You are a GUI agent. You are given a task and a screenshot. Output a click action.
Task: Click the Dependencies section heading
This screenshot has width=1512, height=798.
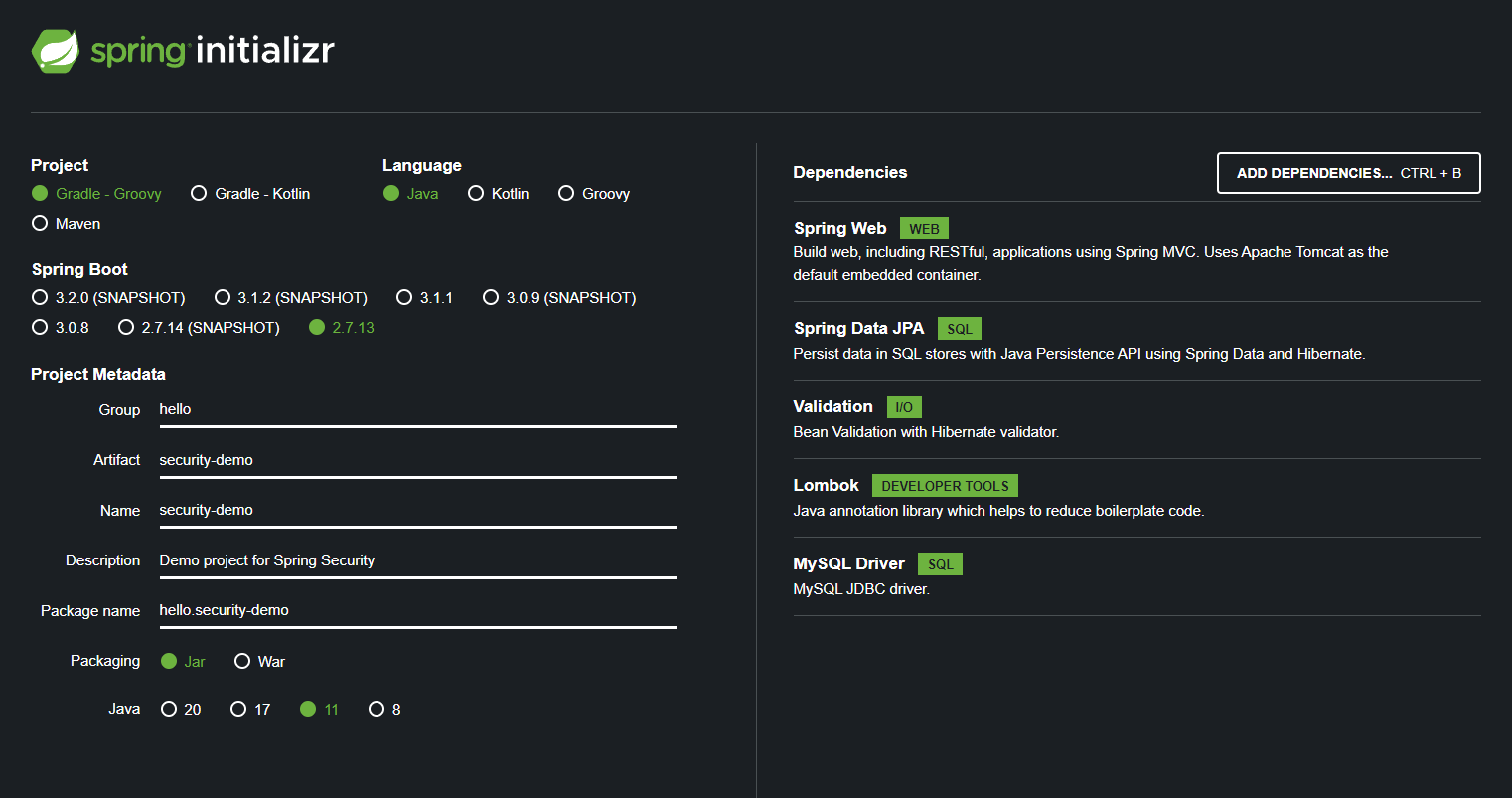click(x=850, y=173)
